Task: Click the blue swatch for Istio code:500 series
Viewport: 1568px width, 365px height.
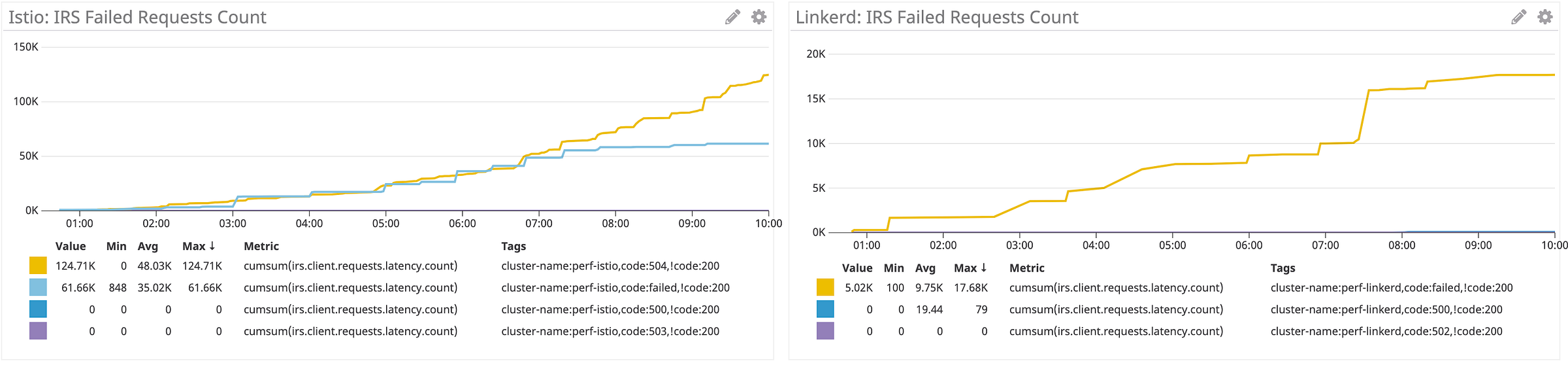Action: point(38,309)
